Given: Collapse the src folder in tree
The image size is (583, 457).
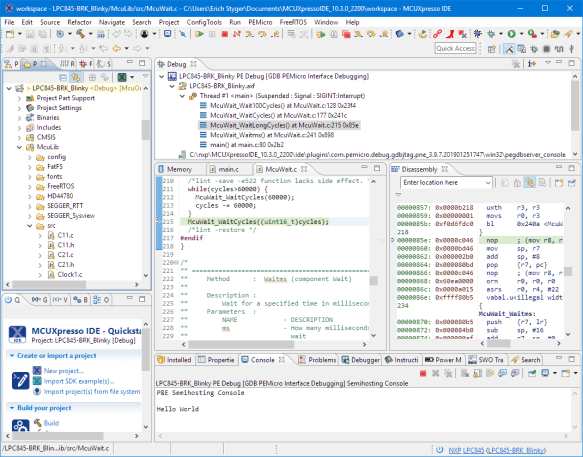Looking at the screenshot, I should (x=30, y=226).
